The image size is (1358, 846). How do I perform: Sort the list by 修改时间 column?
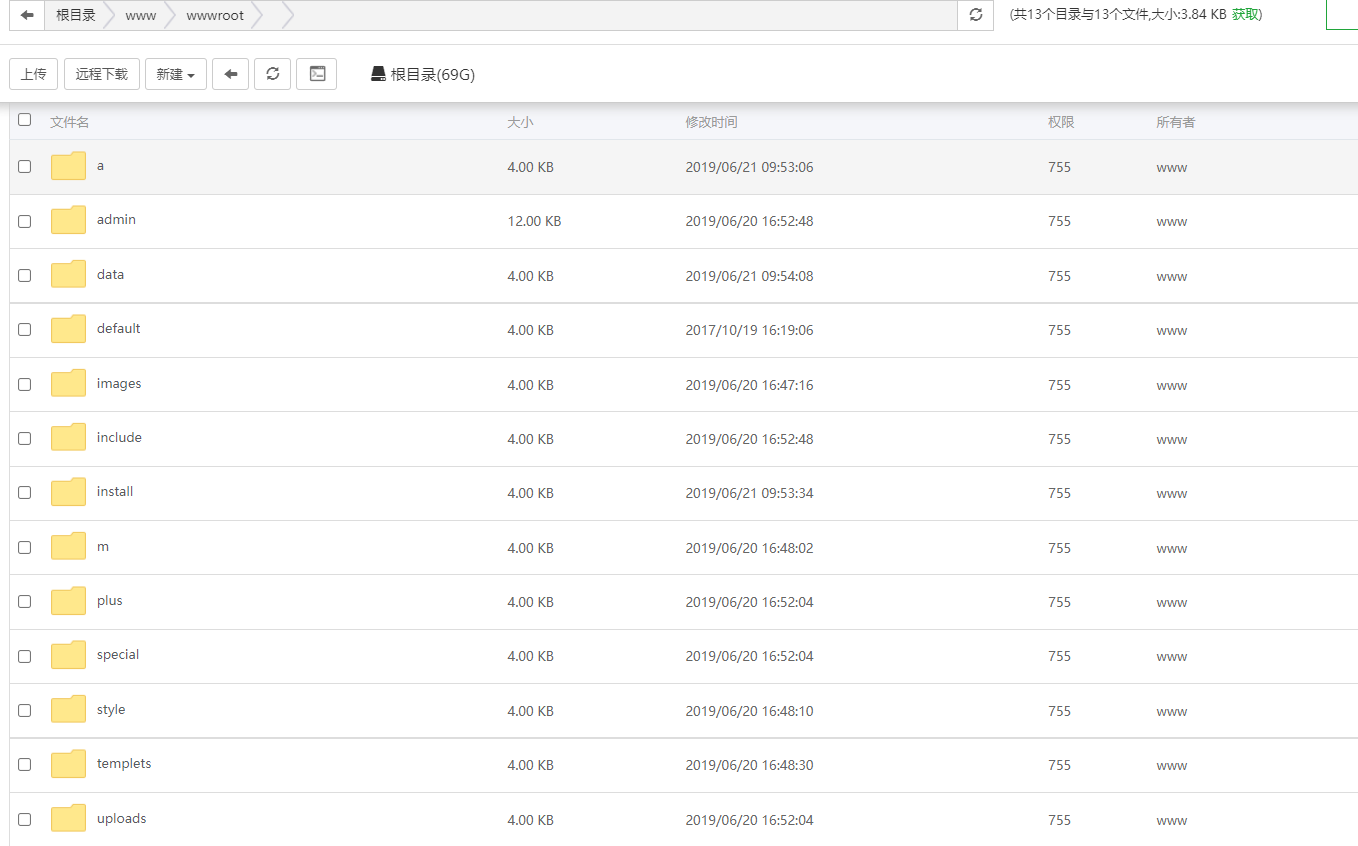point(711,122)
